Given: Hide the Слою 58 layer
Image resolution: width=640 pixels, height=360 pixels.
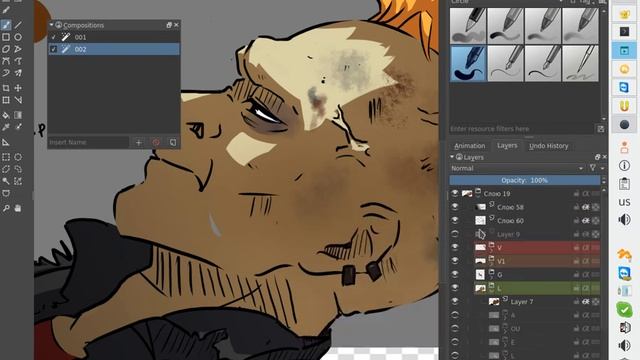Looking at the screenshot, I should point(455,207).
